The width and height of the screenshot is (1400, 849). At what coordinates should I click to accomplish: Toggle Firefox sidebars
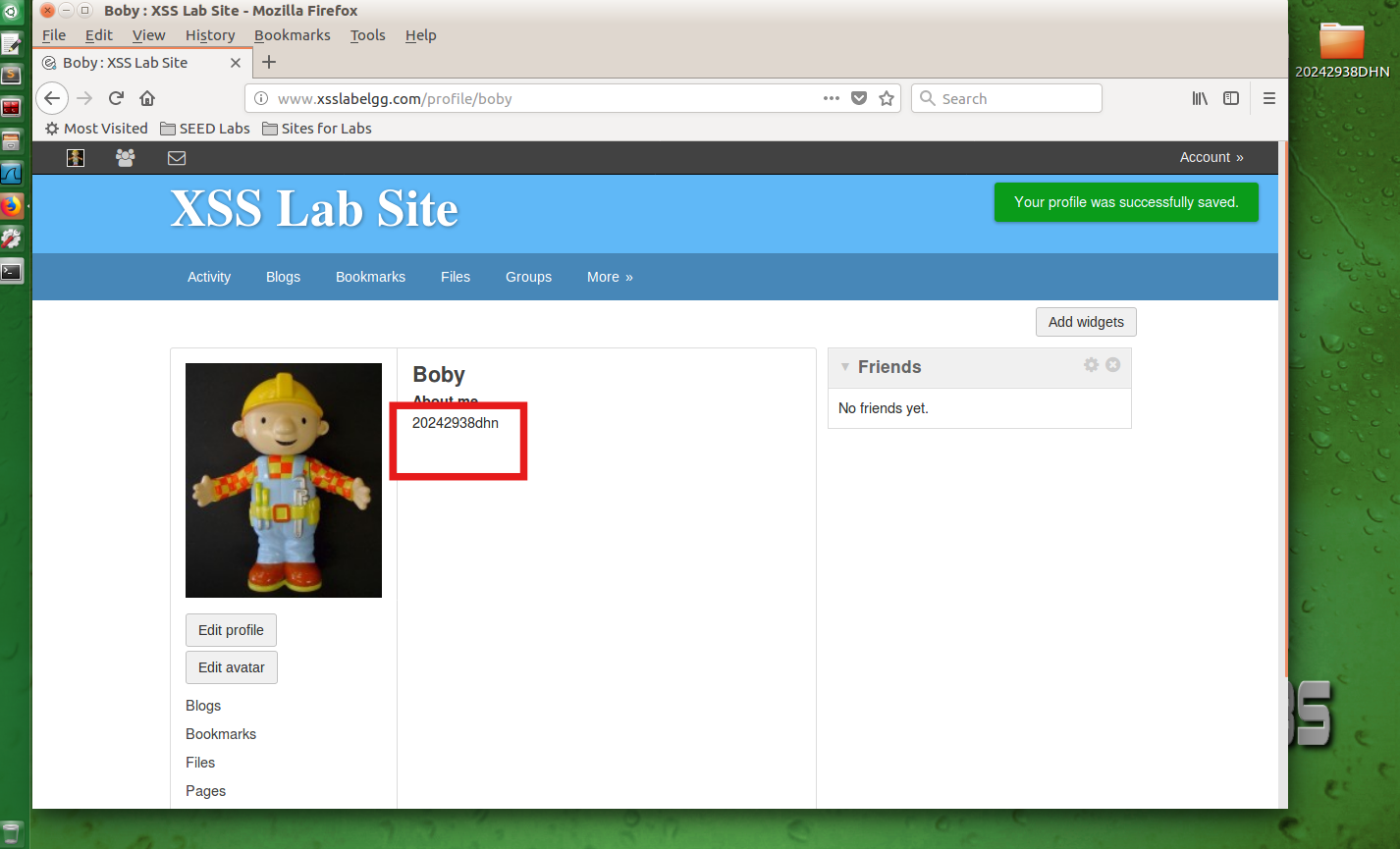(1230, 98)
